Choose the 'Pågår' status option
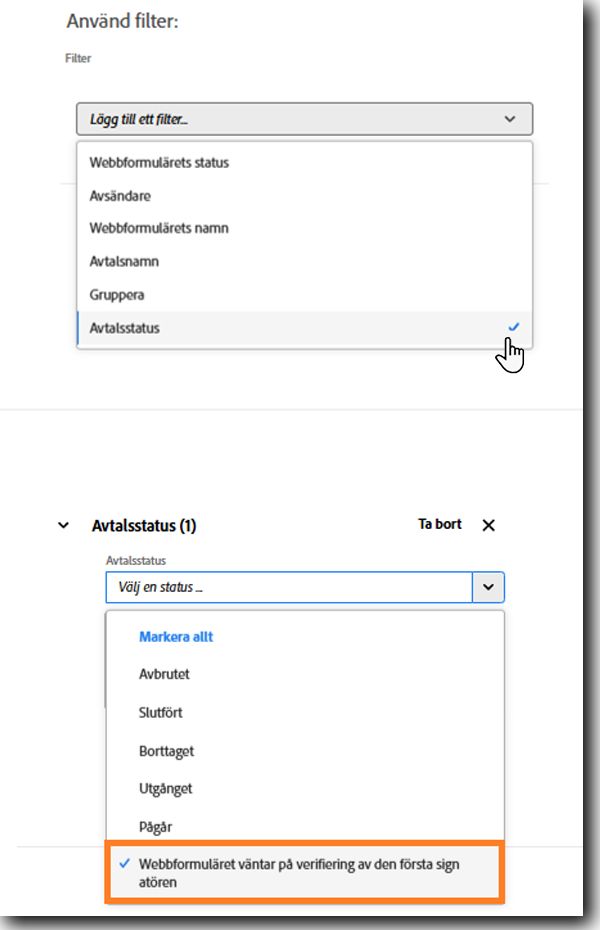This screenshot has height=930, width=600. coord(156,827)
